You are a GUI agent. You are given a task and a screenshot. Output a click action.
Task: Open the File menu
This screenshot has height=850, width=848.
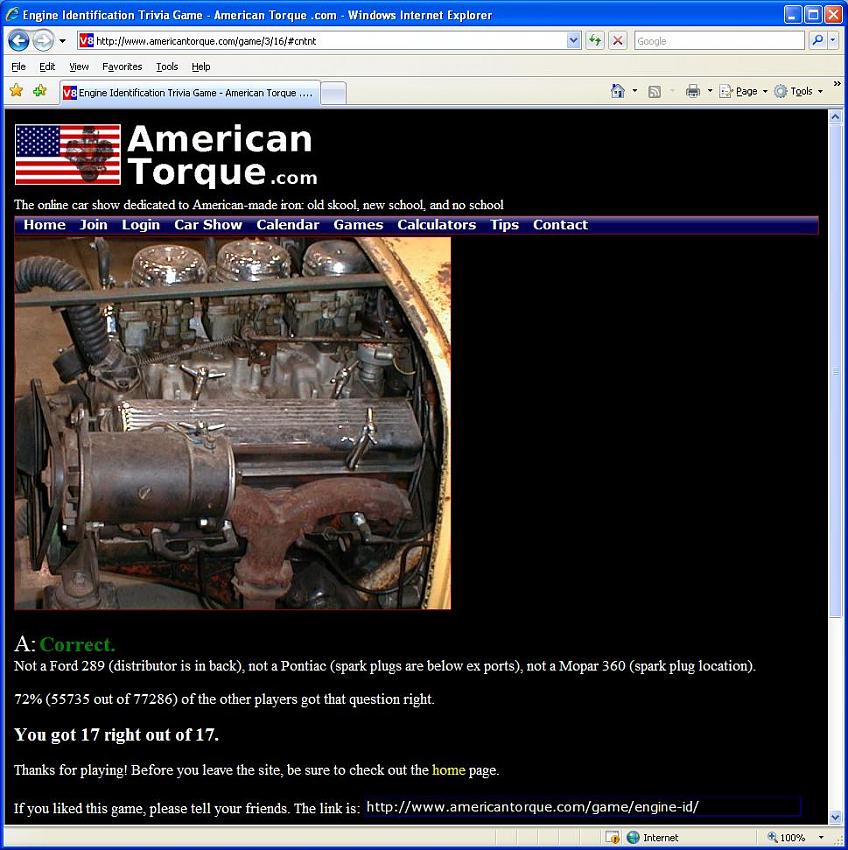coord(18,67)
